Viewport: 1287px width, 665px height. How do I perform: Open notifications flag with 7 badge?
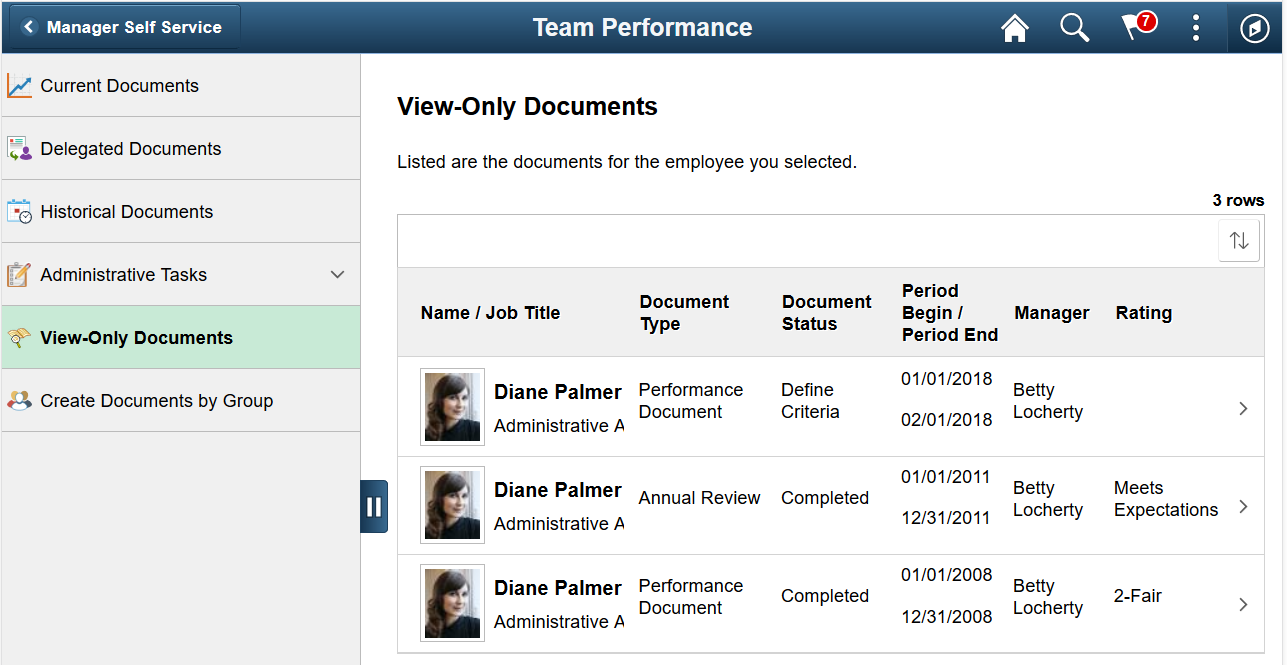pos(1137,27)
